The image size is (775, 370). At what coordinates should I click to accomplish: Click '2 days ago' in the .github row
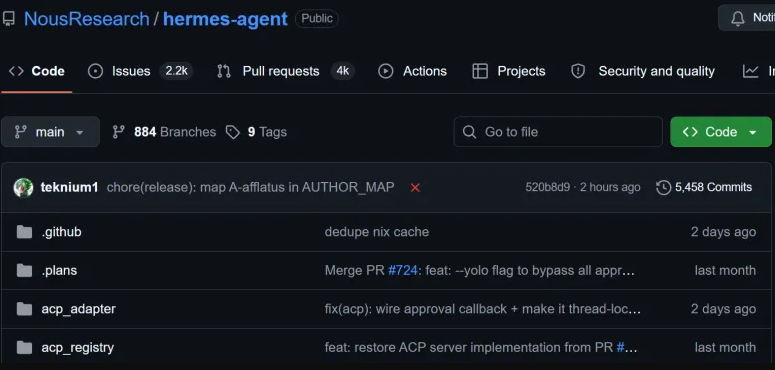point(724,232)
